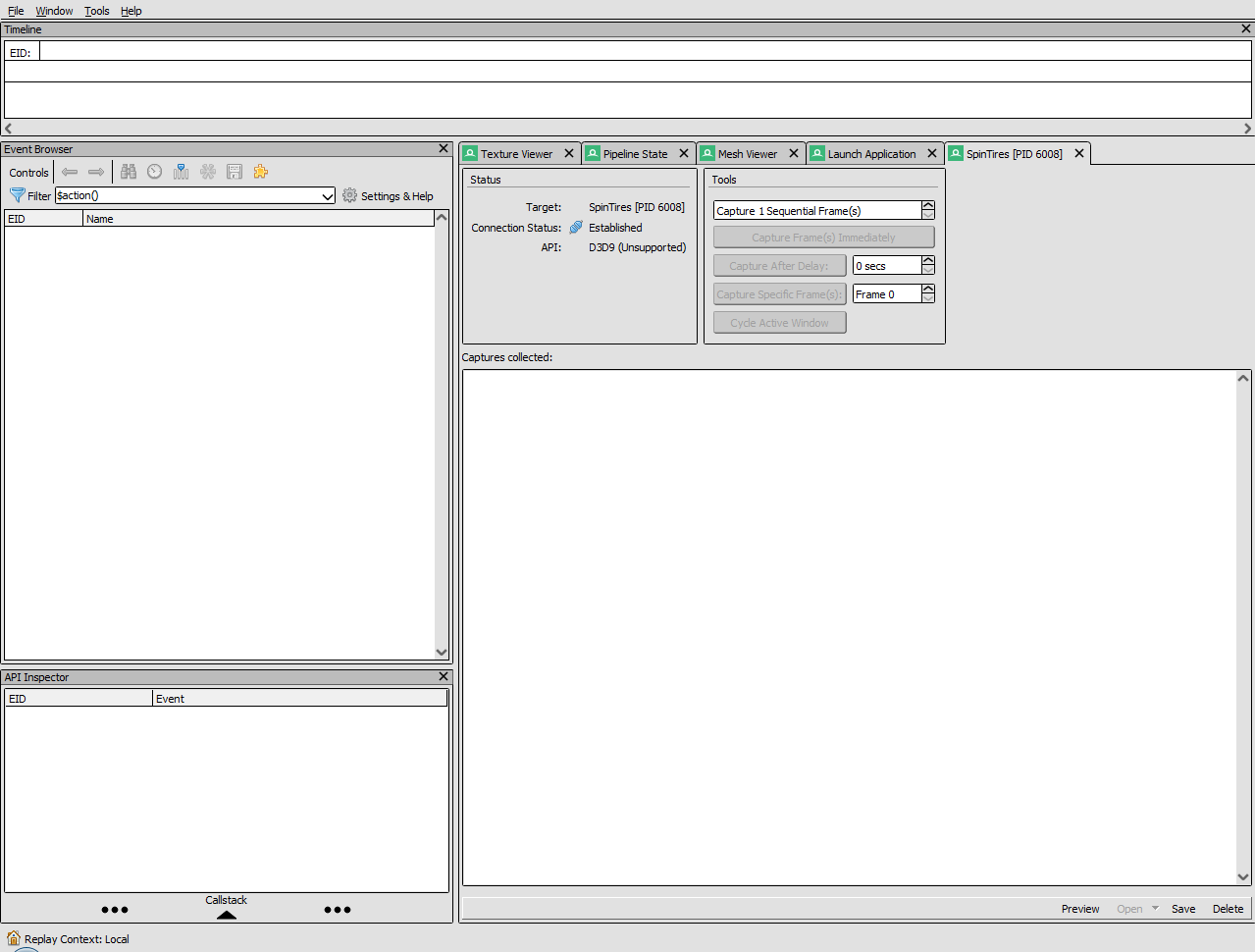Click the bar chart counters icon
The width and height of the screenshot is (1255, 952).
pos(182,172)
